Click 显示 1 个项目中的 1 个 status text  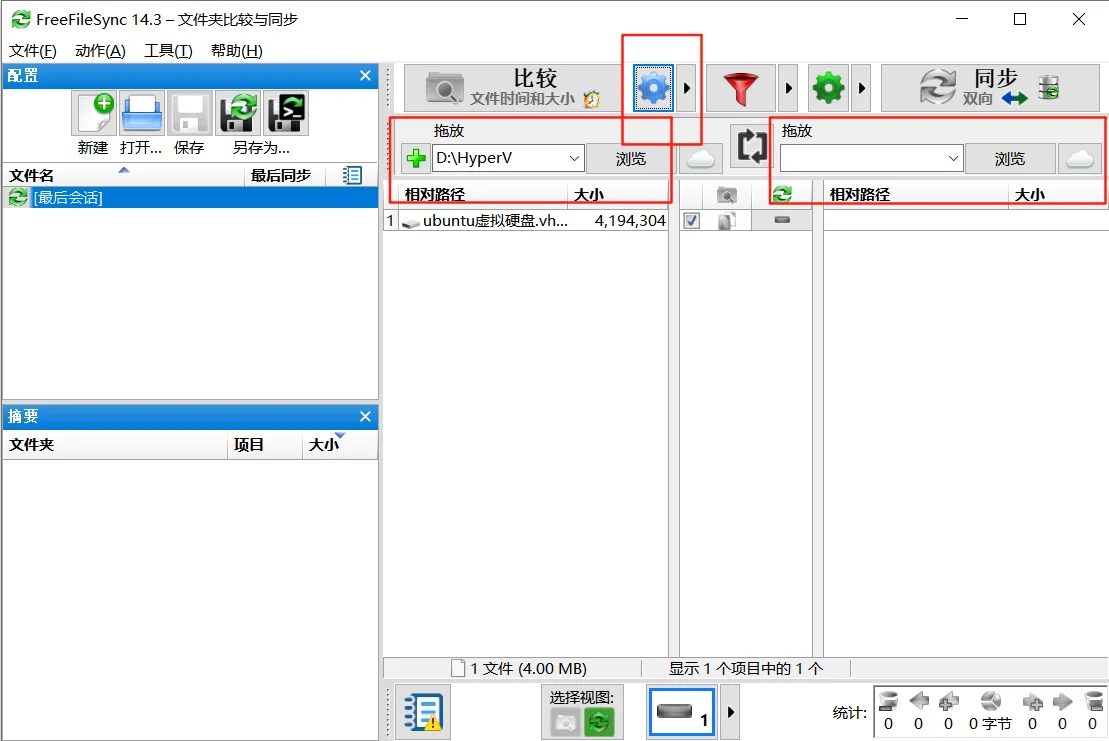[x=745, y=668]
